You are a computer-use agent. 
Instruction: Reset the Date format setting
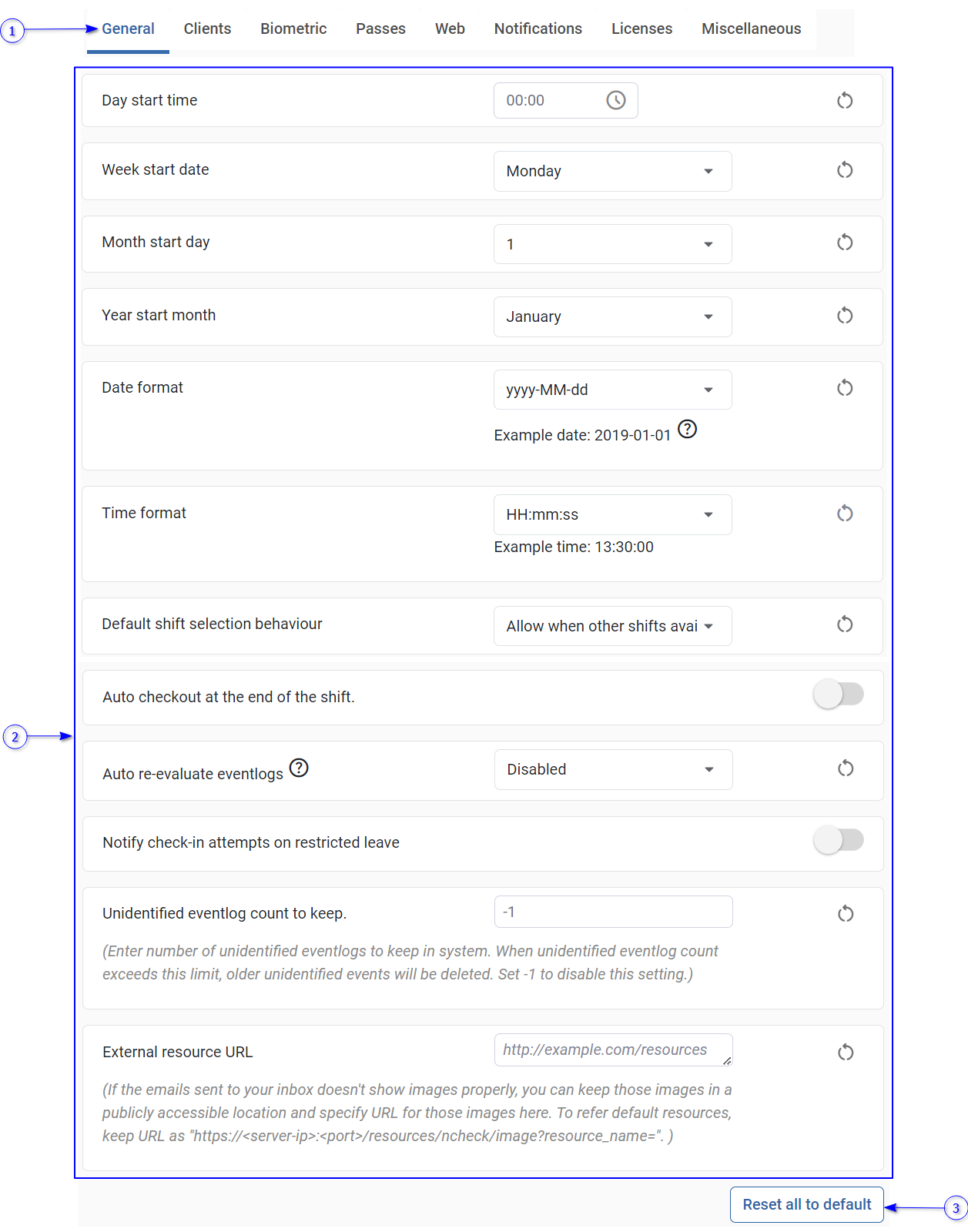[845, 388]
